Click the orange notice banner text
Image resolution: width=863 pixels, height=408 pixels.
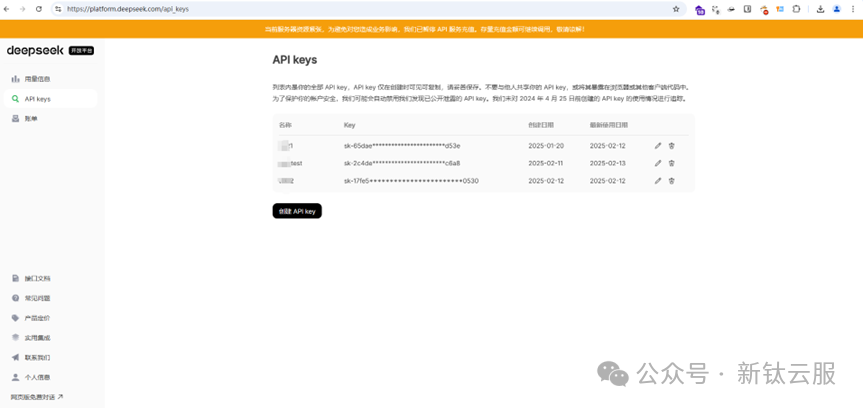[425, 29]
